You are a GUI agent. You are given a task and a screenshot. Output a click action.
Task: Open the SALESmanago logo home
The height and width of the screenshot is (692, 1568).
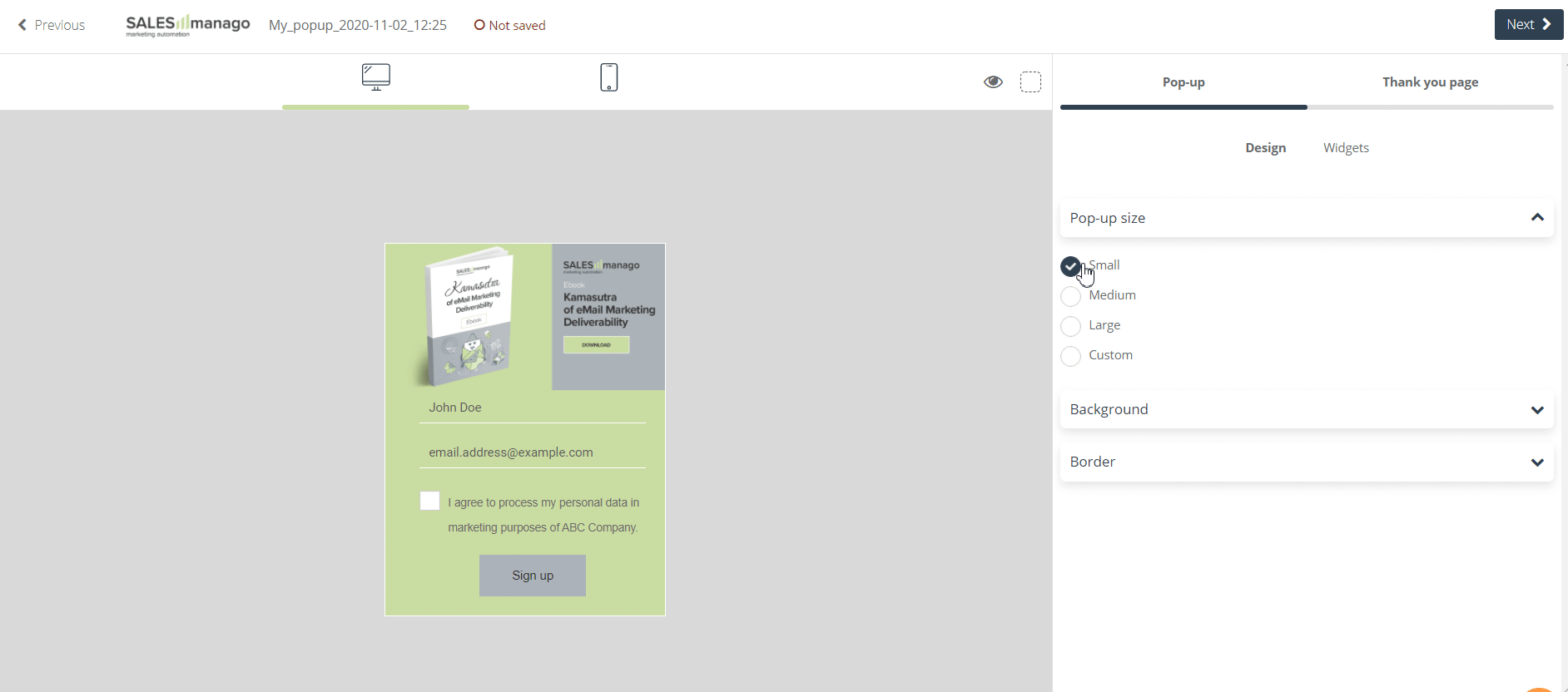(188, 25)
